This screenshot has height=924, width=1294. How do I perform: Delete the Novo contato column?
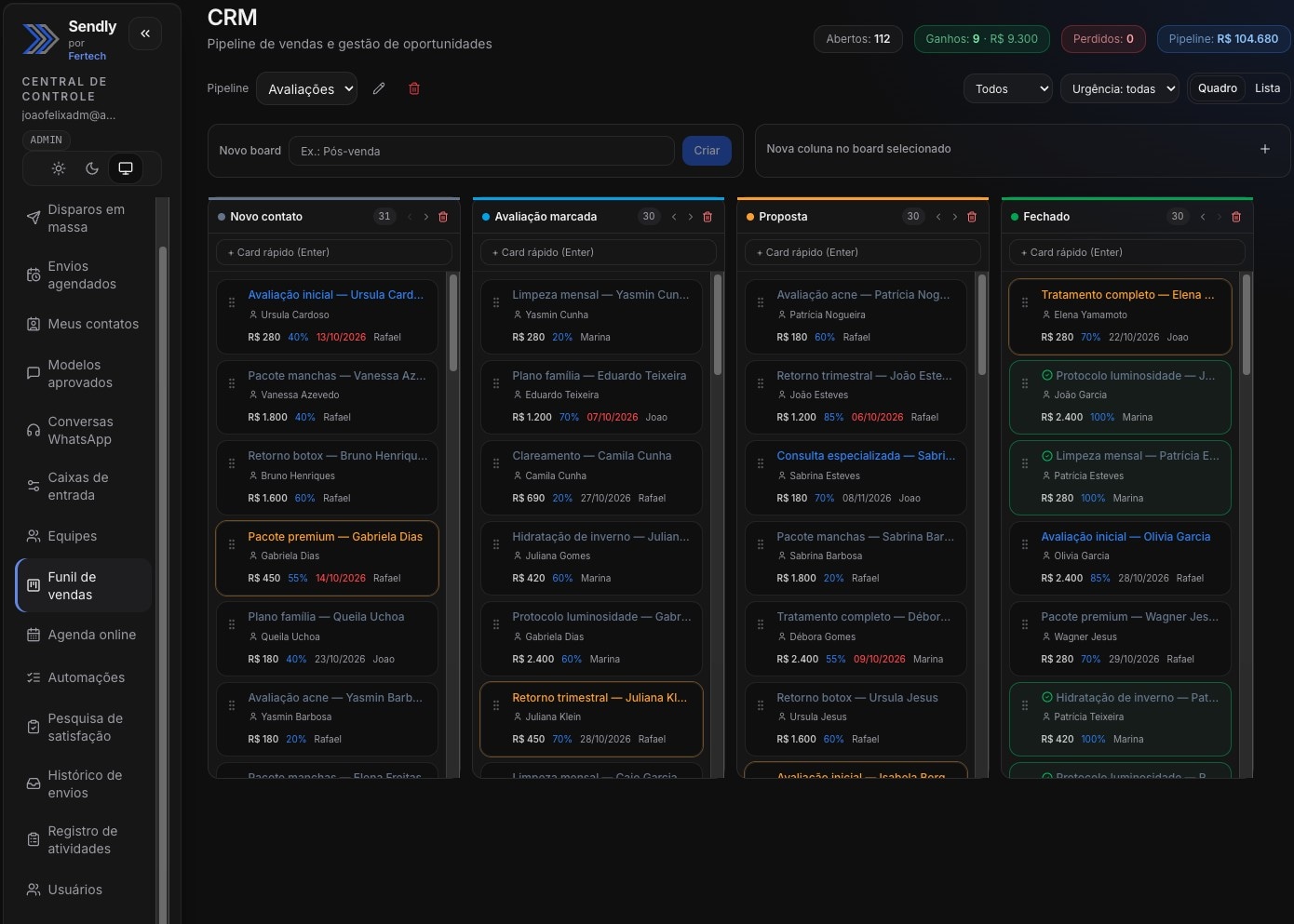click(x=443, y=217)
